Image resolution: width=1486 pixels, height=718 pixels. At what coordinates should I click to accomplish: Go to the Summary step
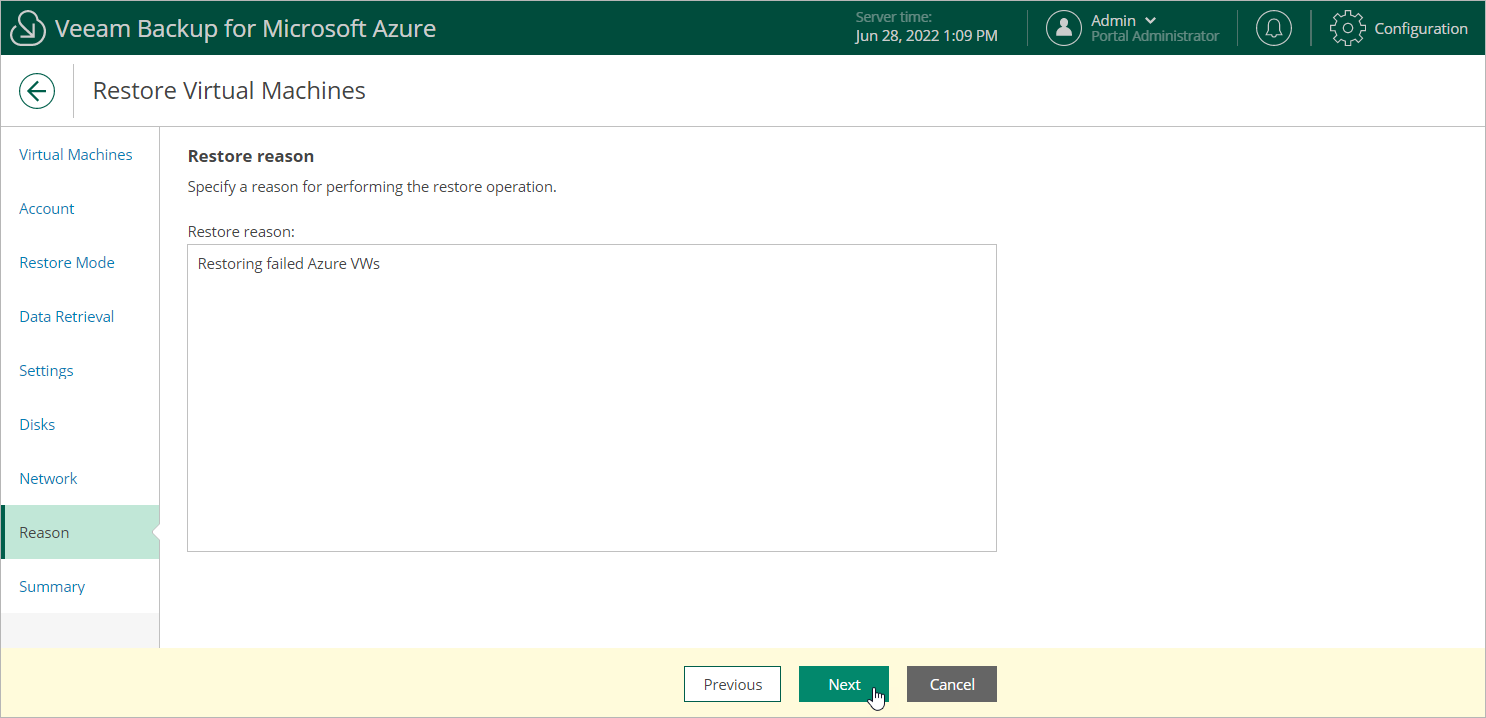[52, 587]
